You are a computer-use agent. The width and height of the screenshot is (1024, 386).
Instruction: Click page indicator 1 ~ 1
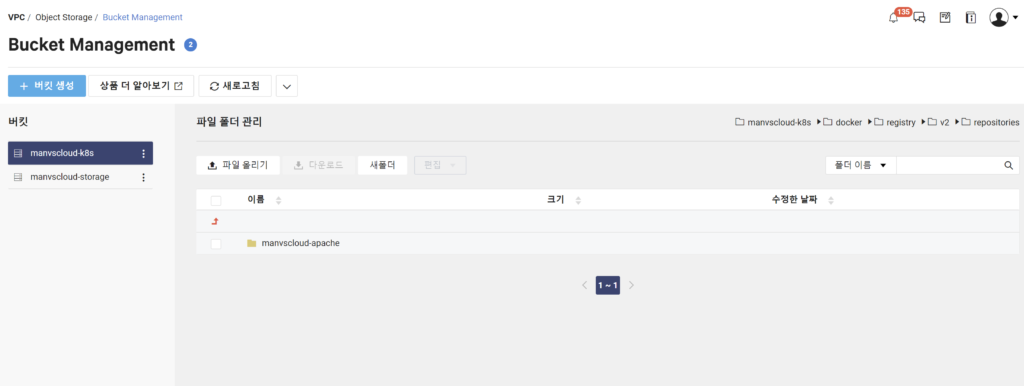(x=608, y=285)
